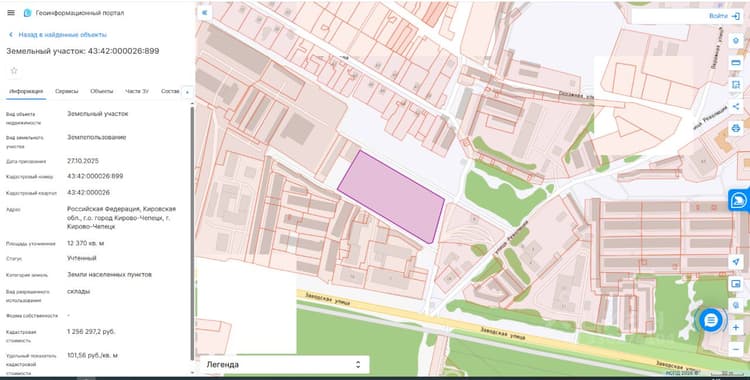The height and width of the screenshot is (380, 750).
Task: Open the Информация tab
Action: click(26, 91)
